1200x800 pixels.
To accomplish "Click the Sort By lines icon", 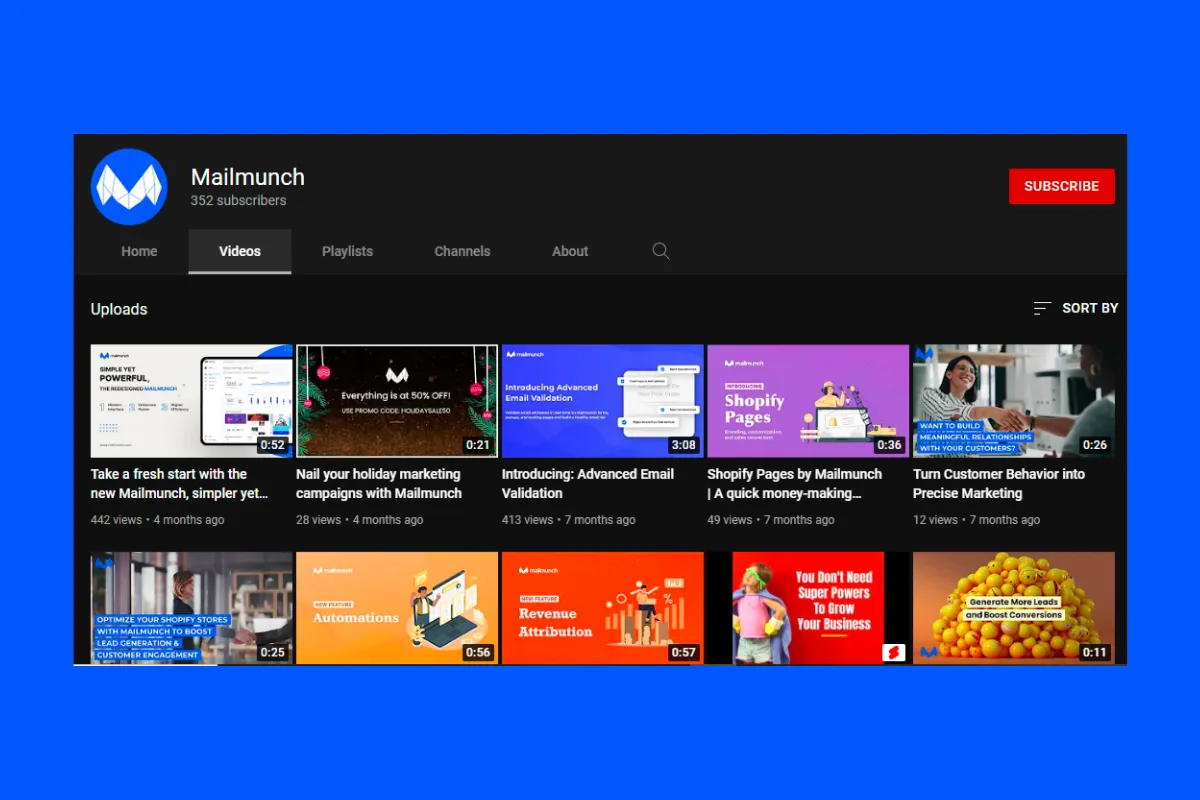I will [x=1042, y=308].
